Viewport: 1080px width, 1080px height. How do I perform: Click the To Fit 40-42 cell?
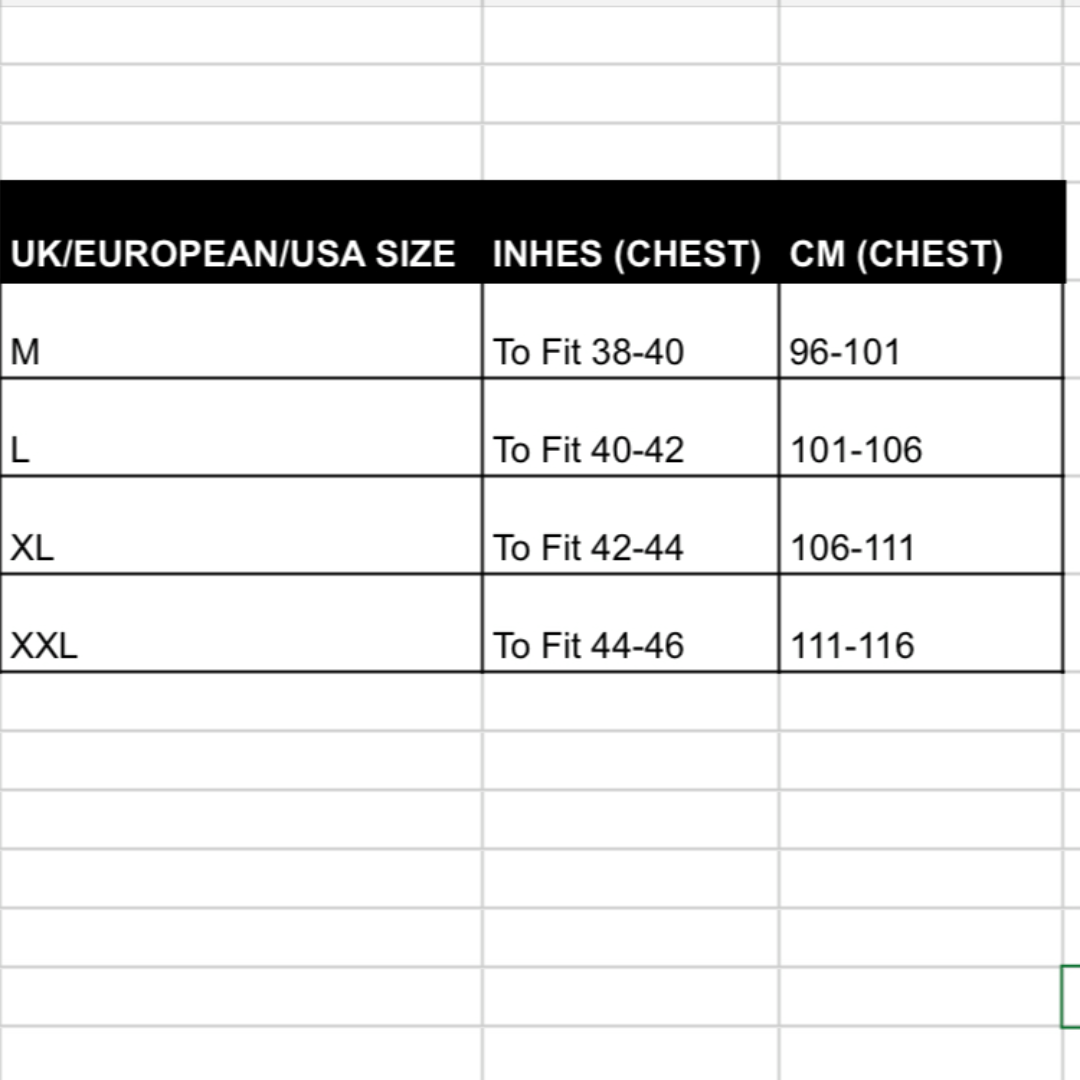point(630,428)
